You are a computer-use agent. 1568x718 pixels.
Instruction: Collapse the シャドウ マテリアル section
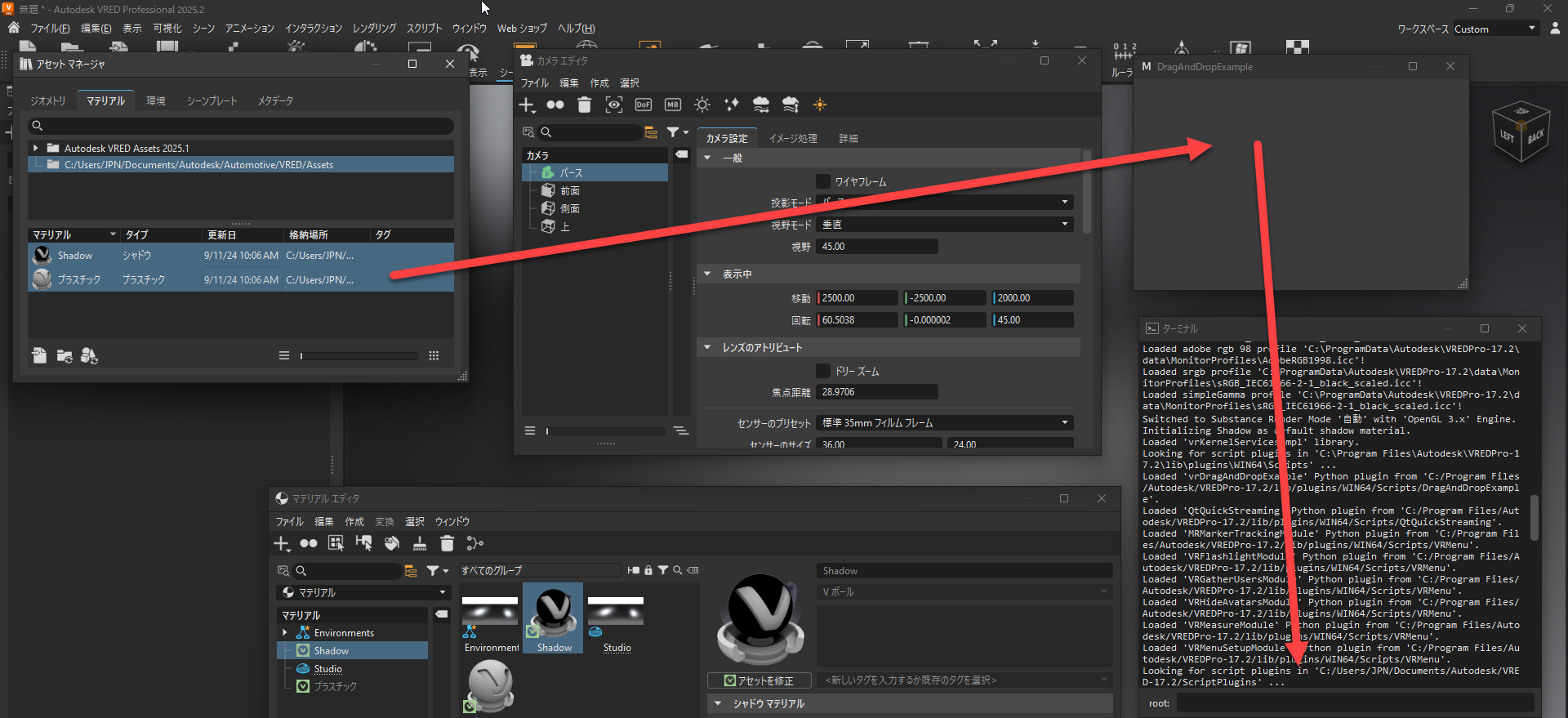[718, 703]
